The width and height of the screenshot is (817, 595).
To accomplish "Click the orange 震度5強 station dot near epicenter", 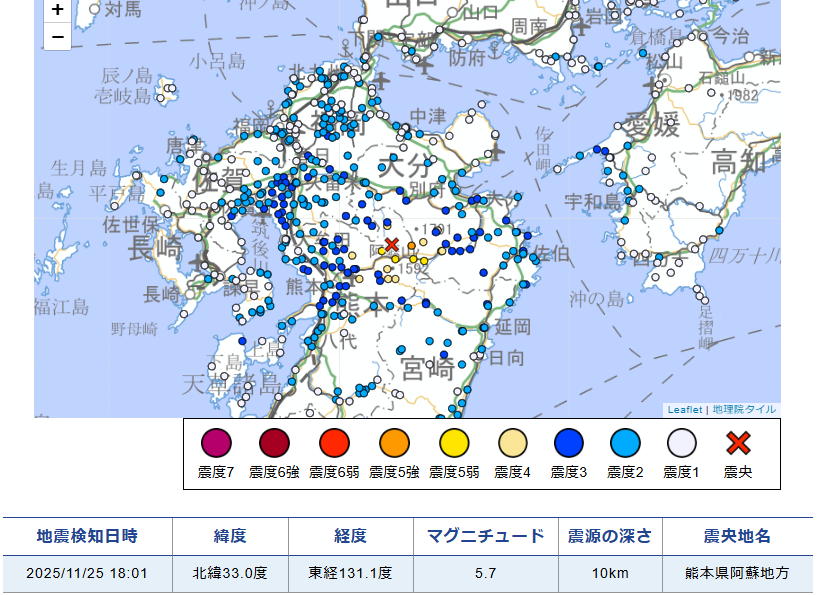I will point(412,245).
